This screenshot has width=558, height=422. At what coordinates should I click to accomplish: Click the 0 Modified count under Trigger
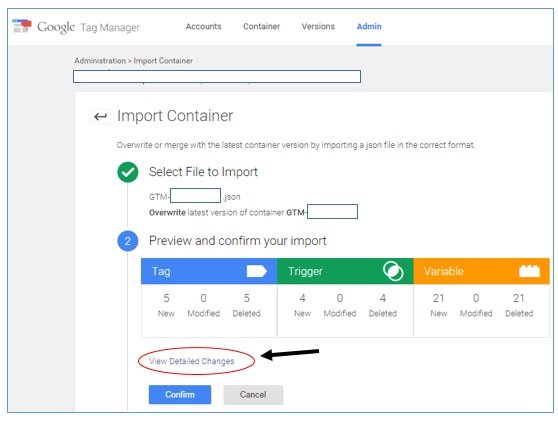[x=340, y=305]
